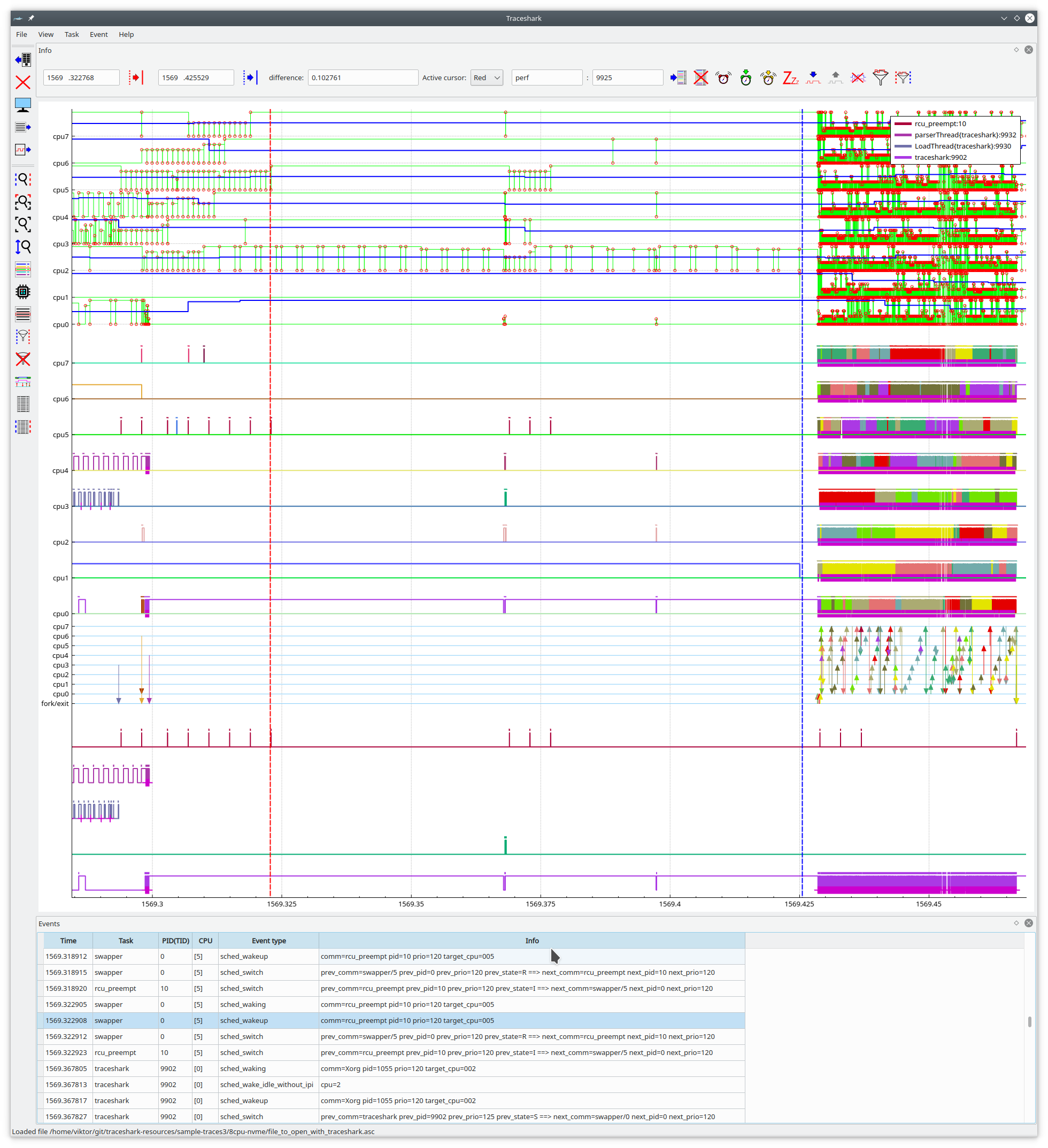Click the Events table vertical scrollbar handle
The image size is (1048, 1148).
click(1029, 1021)
